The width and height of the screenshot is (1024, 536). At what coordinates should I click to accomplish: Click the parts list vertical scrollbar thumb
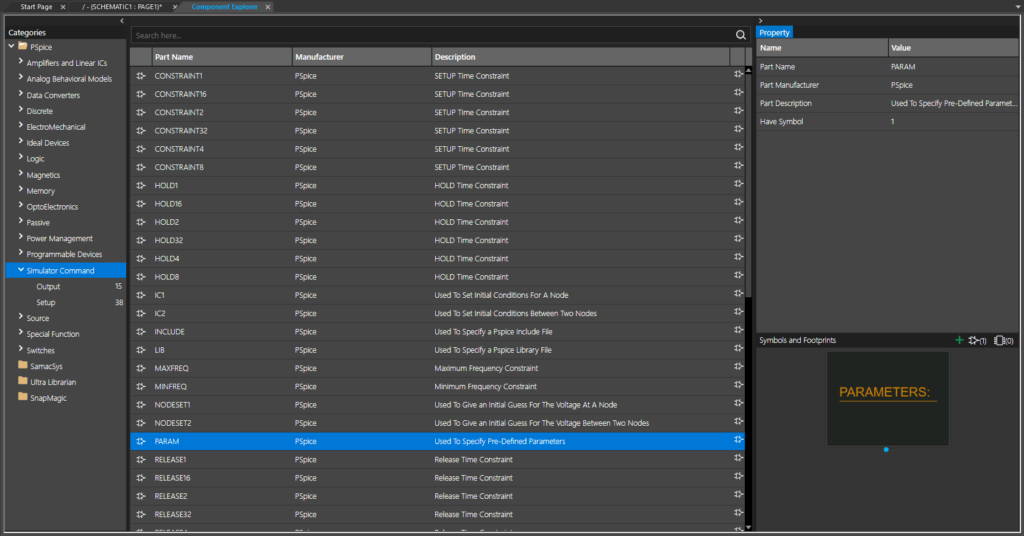(x=748, y=186)
